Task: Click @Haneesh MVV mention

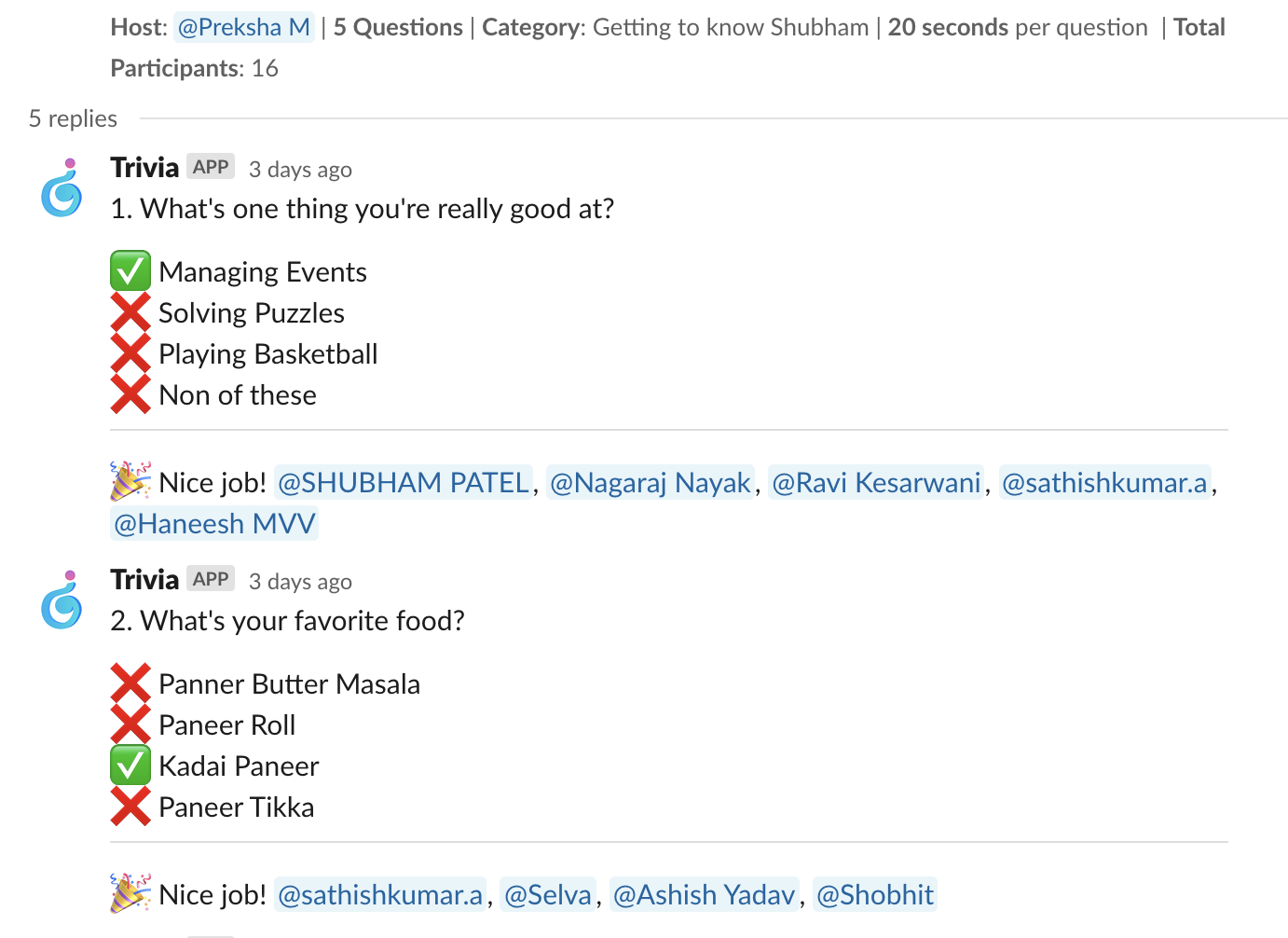Action: coord(214,523)
